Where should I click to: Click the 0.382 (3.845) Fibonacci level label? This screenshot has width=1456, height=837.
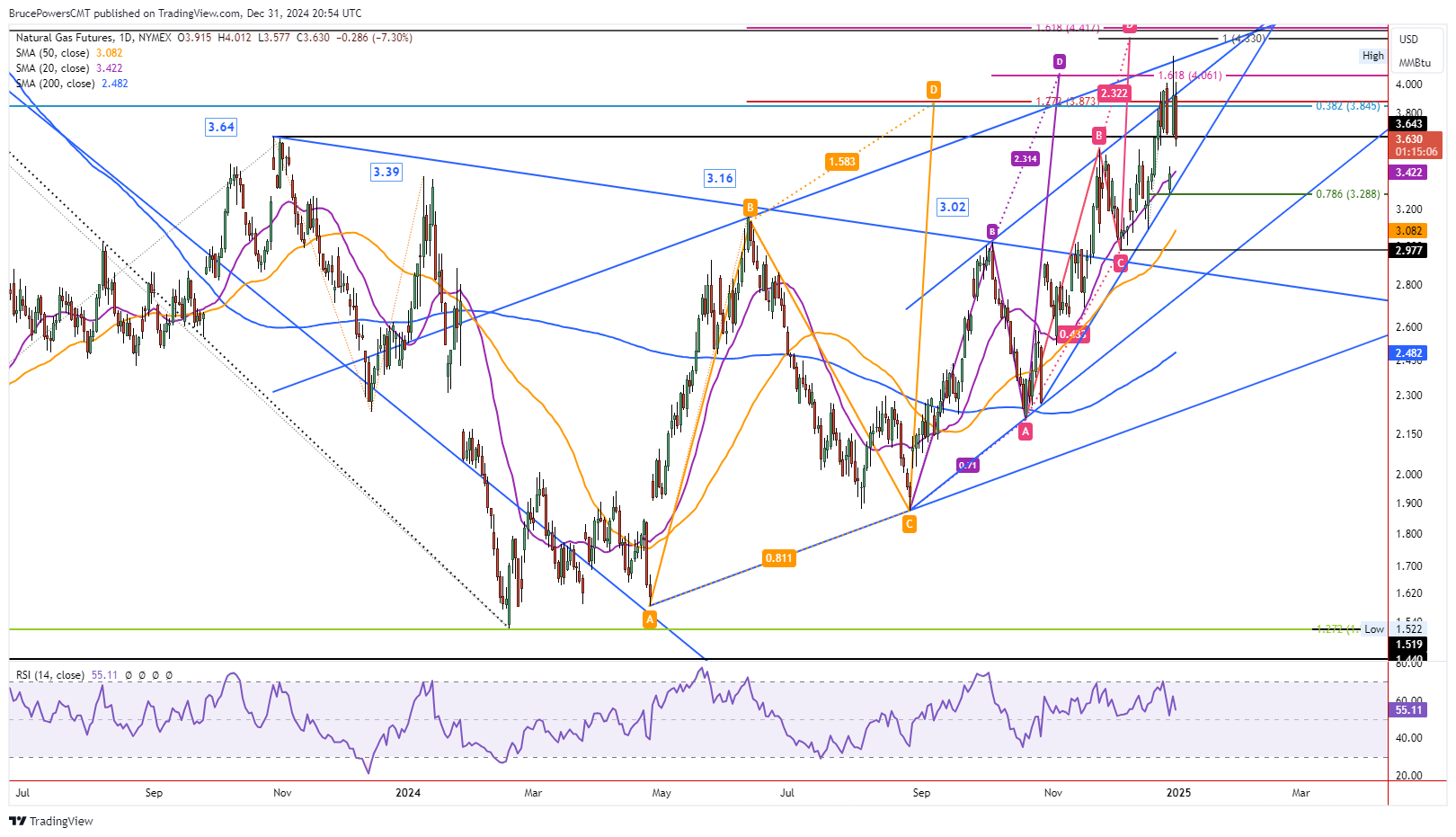point(1348,106)
